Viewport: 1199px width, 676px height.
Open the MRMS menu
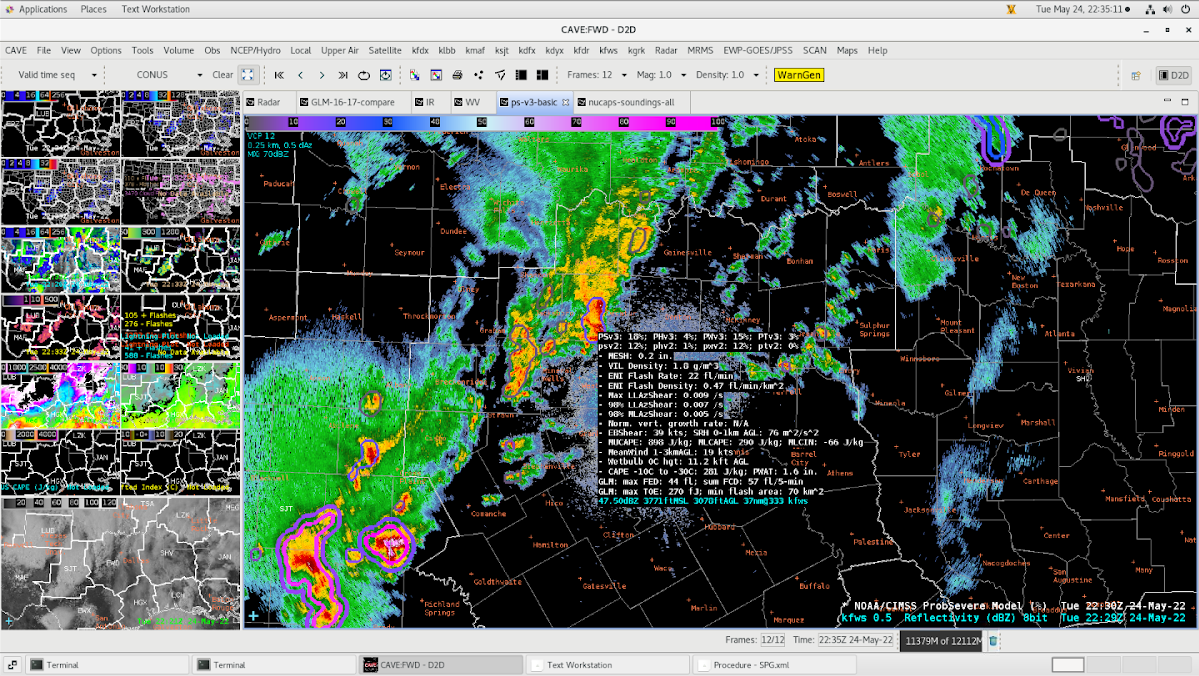700,50
